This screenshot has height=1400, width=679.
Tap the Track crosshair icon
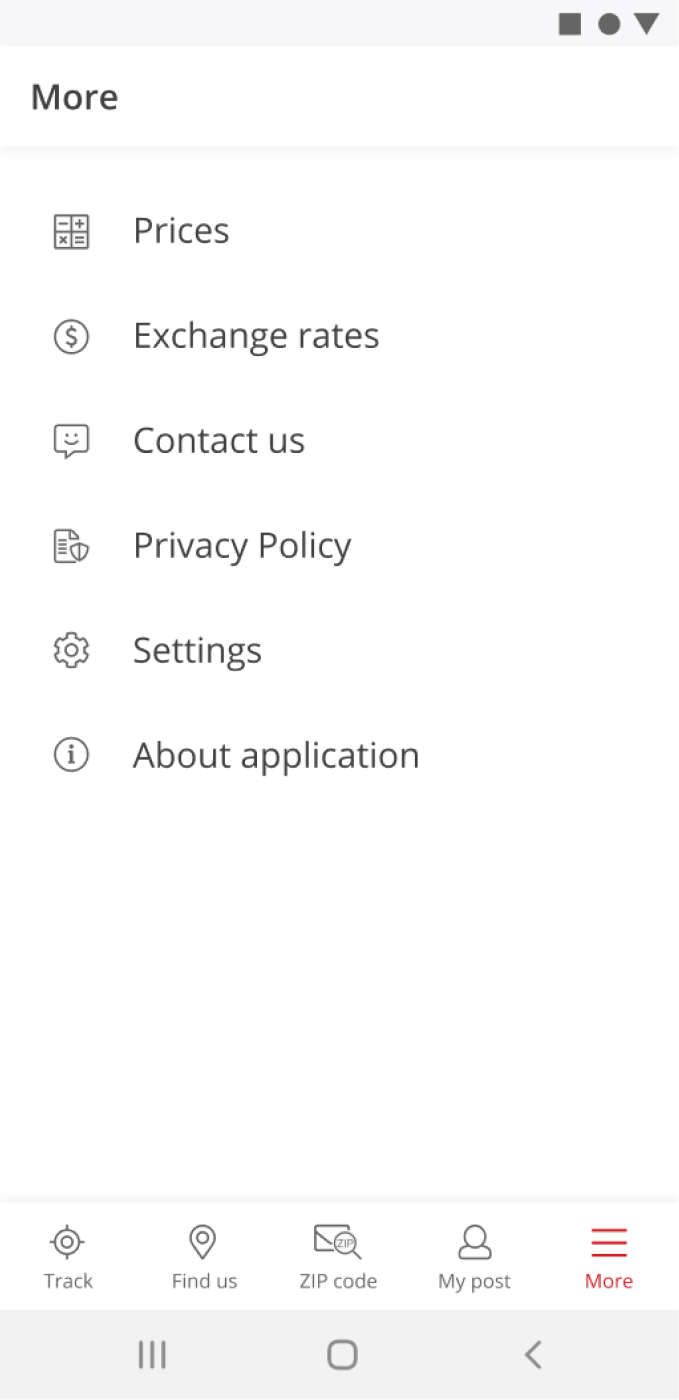(67, 1242)
